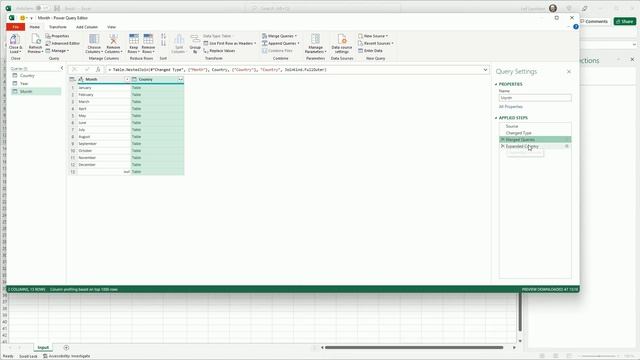Click the Share button in Excel window
Screen dimensions: 640x360
tap(624, 21)
